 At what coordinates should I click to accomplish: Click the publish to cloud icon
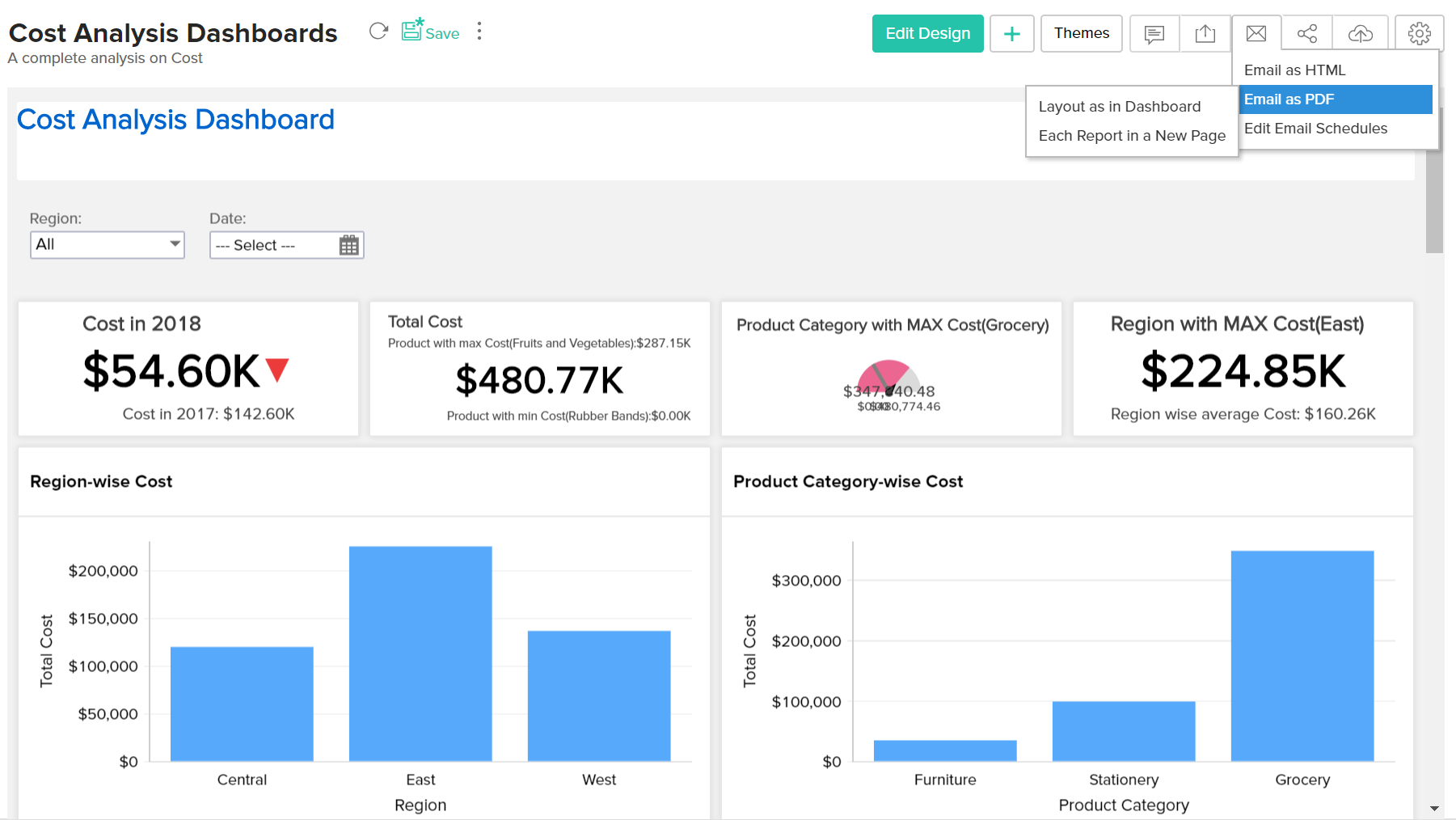coord(1360,33)
